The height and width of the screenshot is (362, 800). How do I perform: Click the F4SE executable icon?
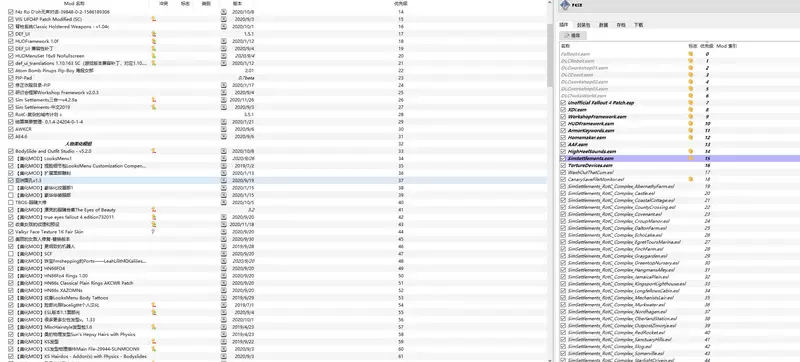coord(564,5)
